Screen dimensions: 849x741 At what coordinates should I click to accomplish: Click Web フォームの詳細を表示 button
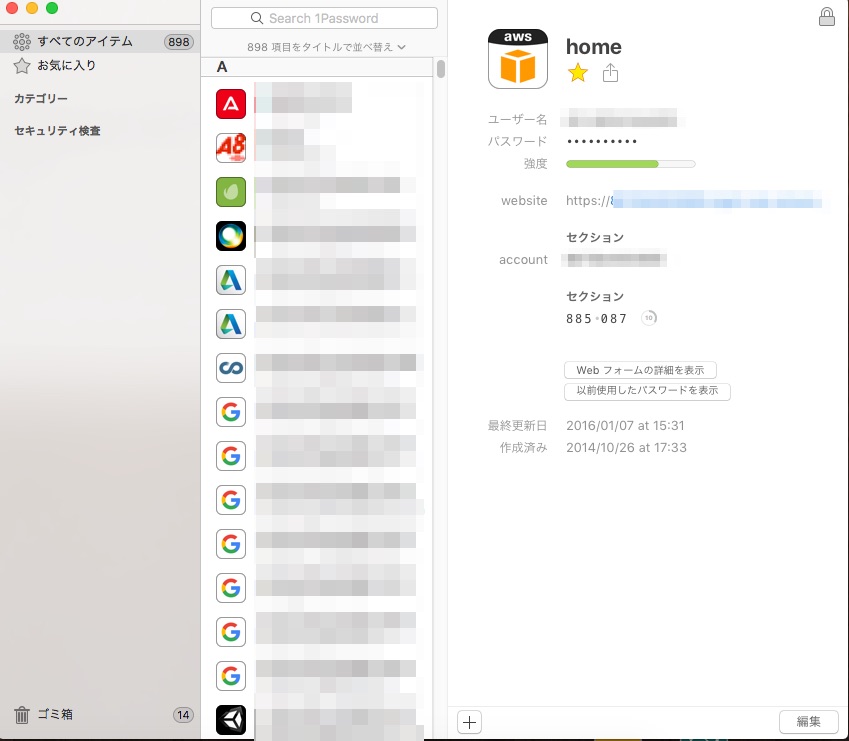click(640, 370)
